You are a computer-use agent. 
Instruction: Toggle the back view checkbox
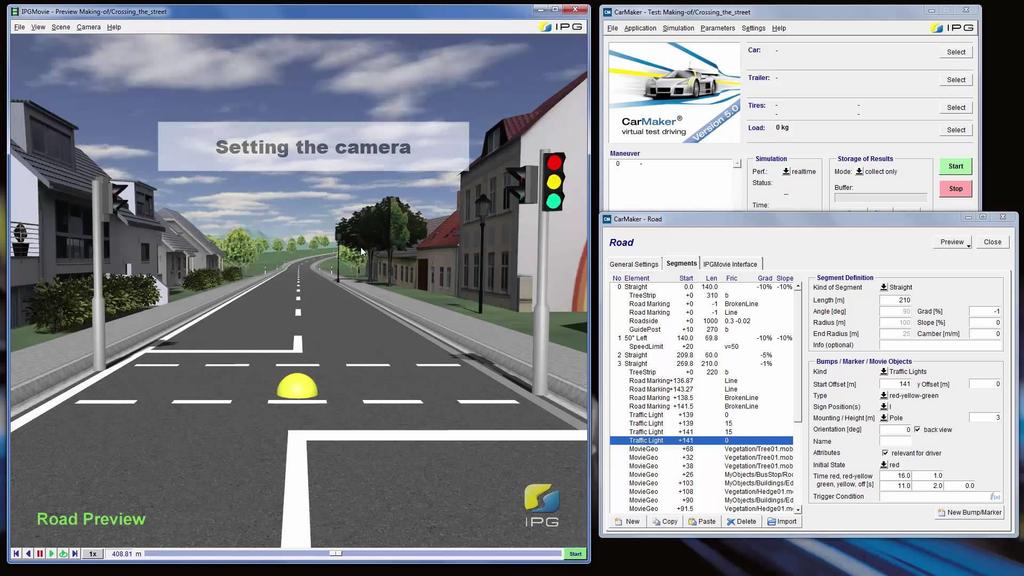coord(918,429)
